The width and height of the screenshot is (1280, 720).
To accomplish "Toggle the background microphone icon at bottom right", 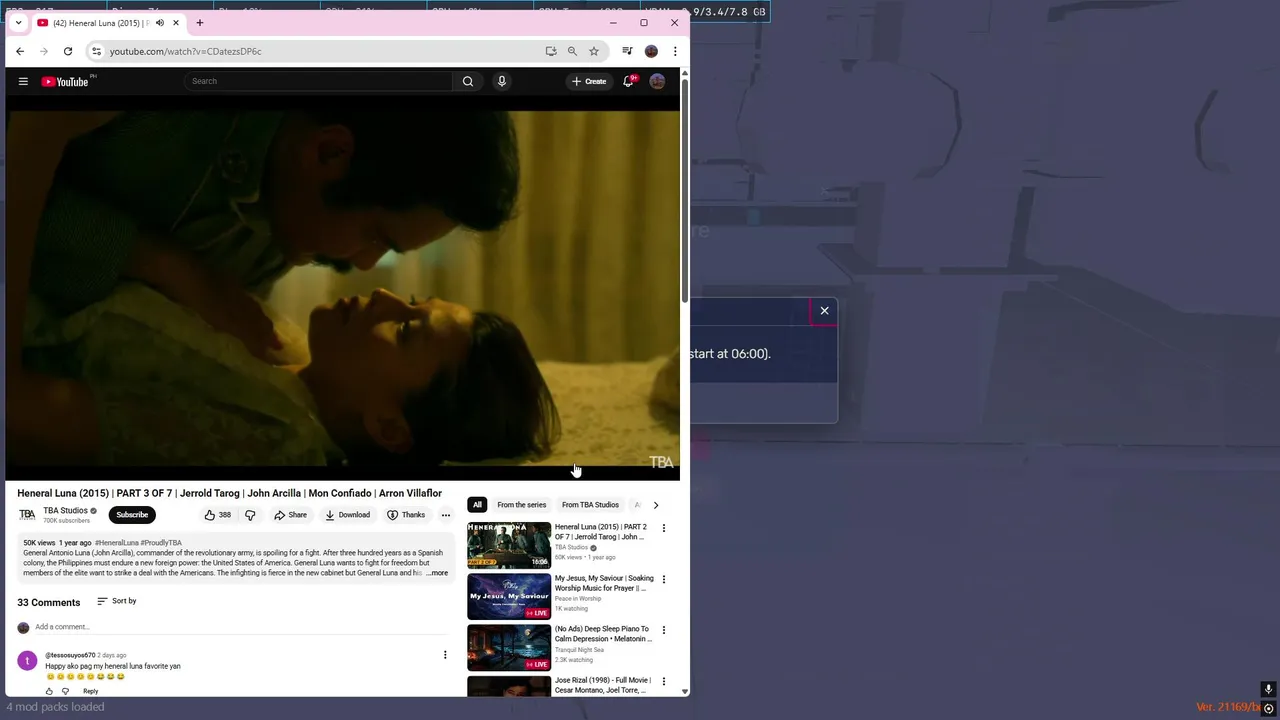I will [x=1268, y=689].
